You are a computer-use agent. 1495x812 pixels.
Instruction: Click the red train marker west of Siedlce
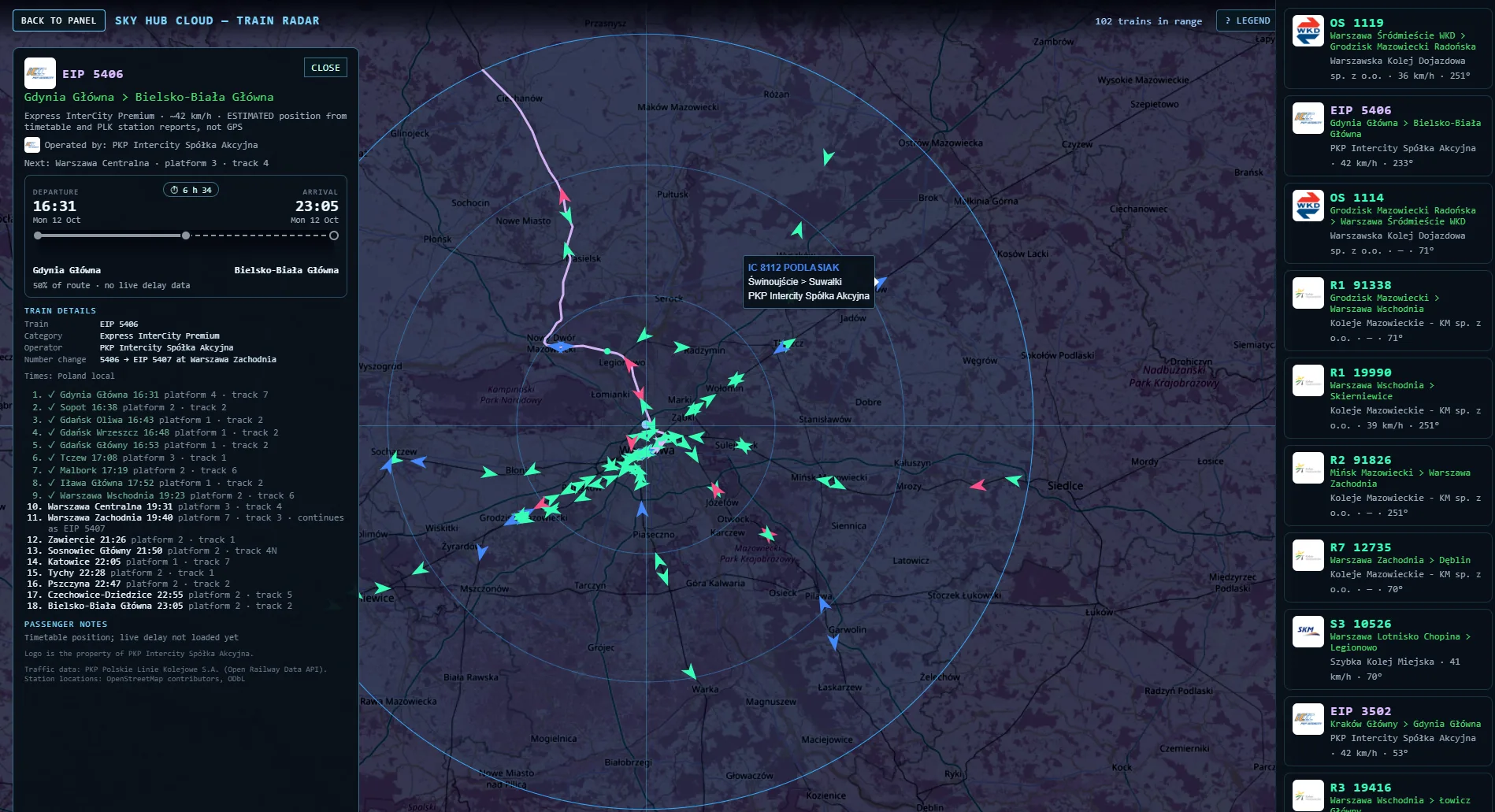[x=978, y=485]
